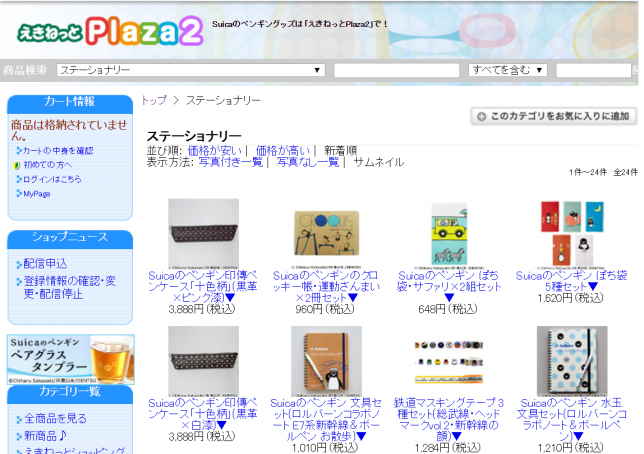Open 黒革×白漆 pen case thumbnail
Image resolution: width=644 pixels, height=454 pixels.
coord(203,362)
